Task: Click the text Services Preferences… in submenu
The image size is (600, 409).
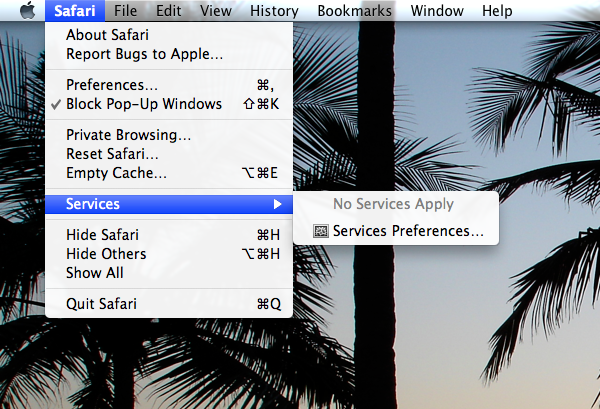Action: click(408, 231)
